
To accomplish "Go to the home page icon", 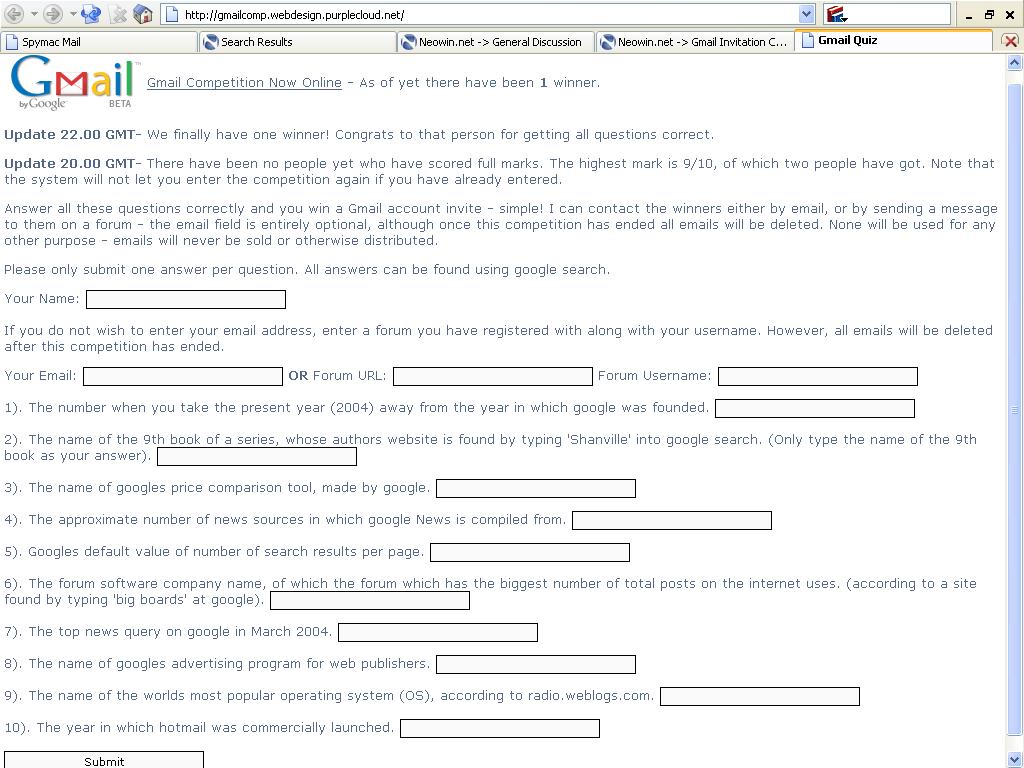I will coord(142,14).
